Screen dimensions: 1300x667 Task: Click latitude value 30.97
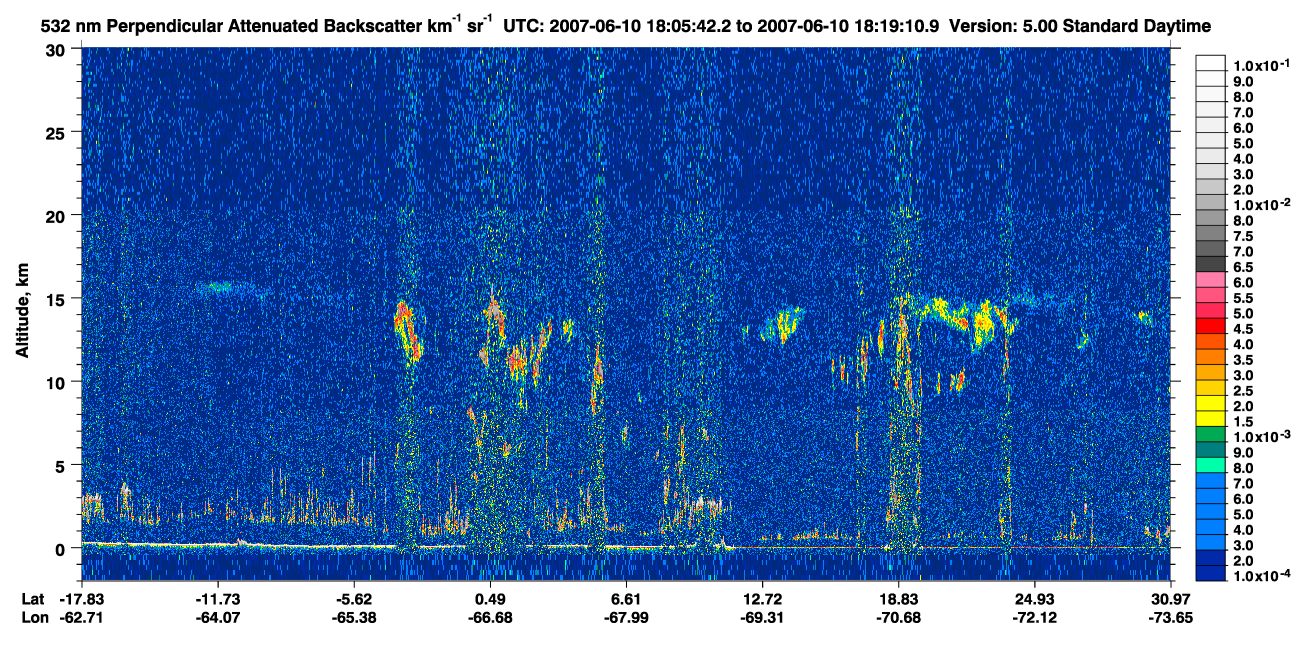coord(1171,599)
